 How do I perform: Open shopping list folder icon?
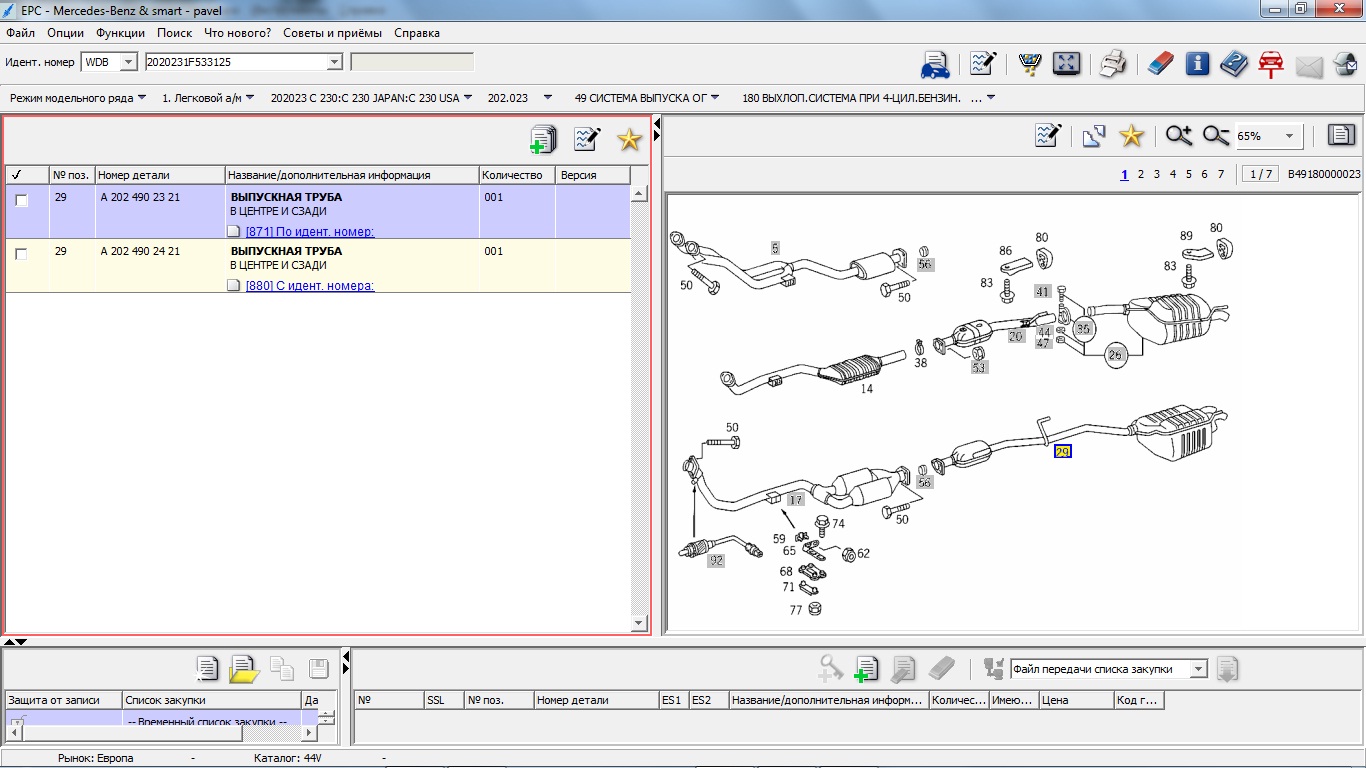pos(244,669)
